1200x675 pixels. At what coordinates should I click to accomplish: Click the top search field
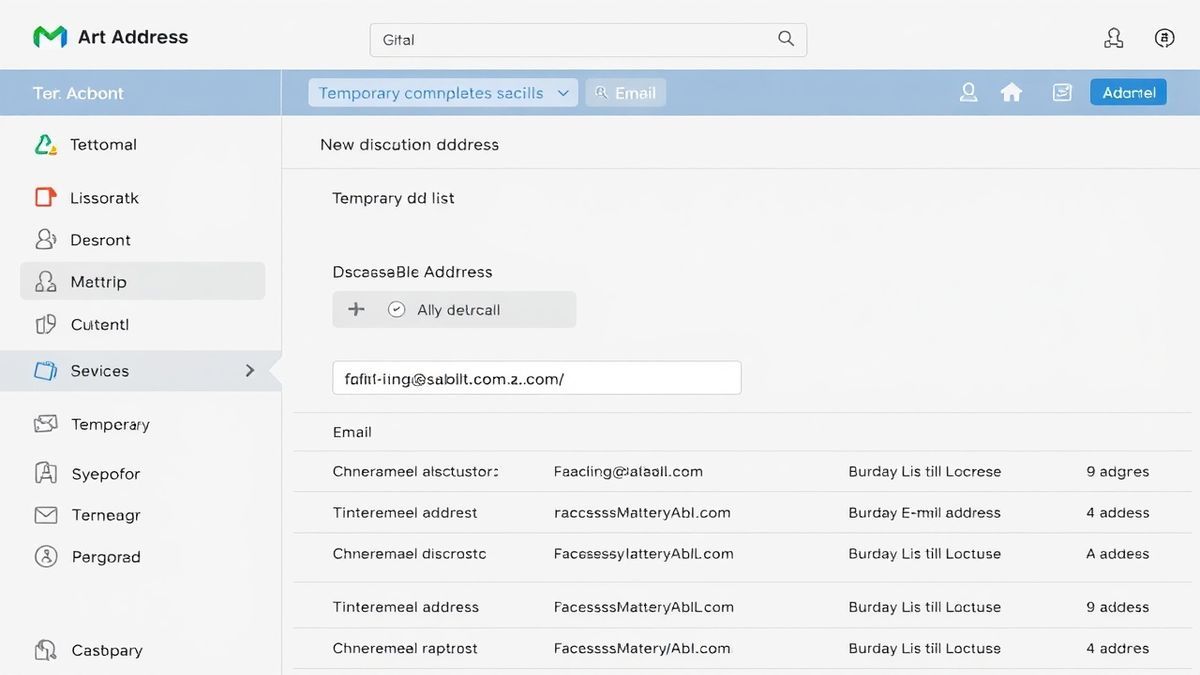pyautogui.click(x=588, y=39)
